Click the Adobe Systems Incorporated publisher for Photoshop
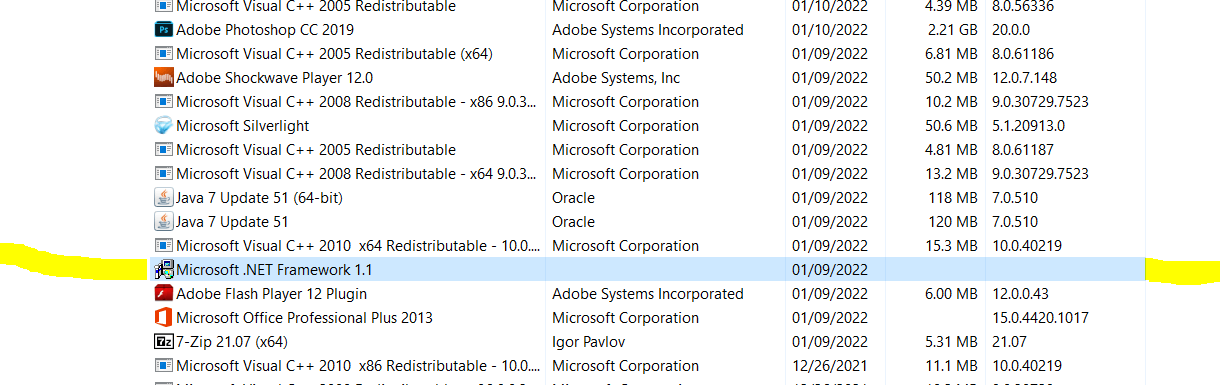 click(x=648, y=30)
